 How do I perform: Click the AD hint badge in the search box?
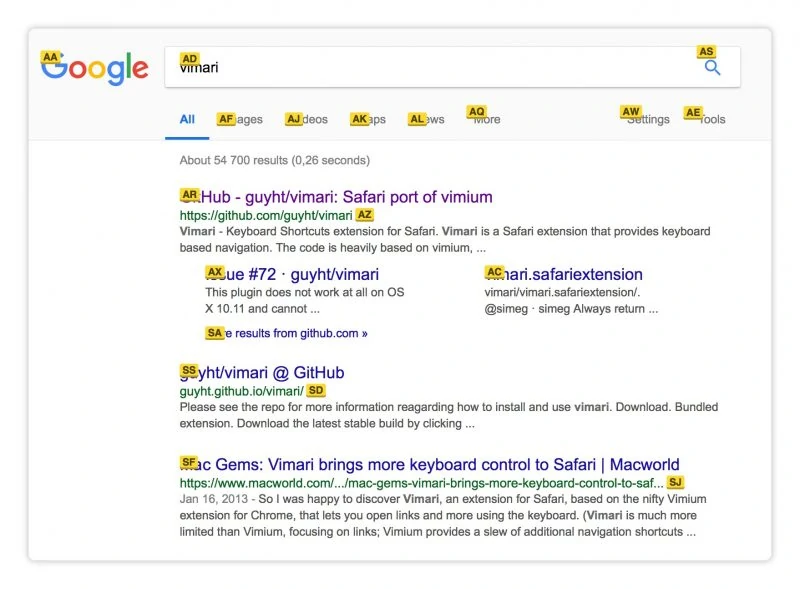pyautogui.click(x=189, y=59)
